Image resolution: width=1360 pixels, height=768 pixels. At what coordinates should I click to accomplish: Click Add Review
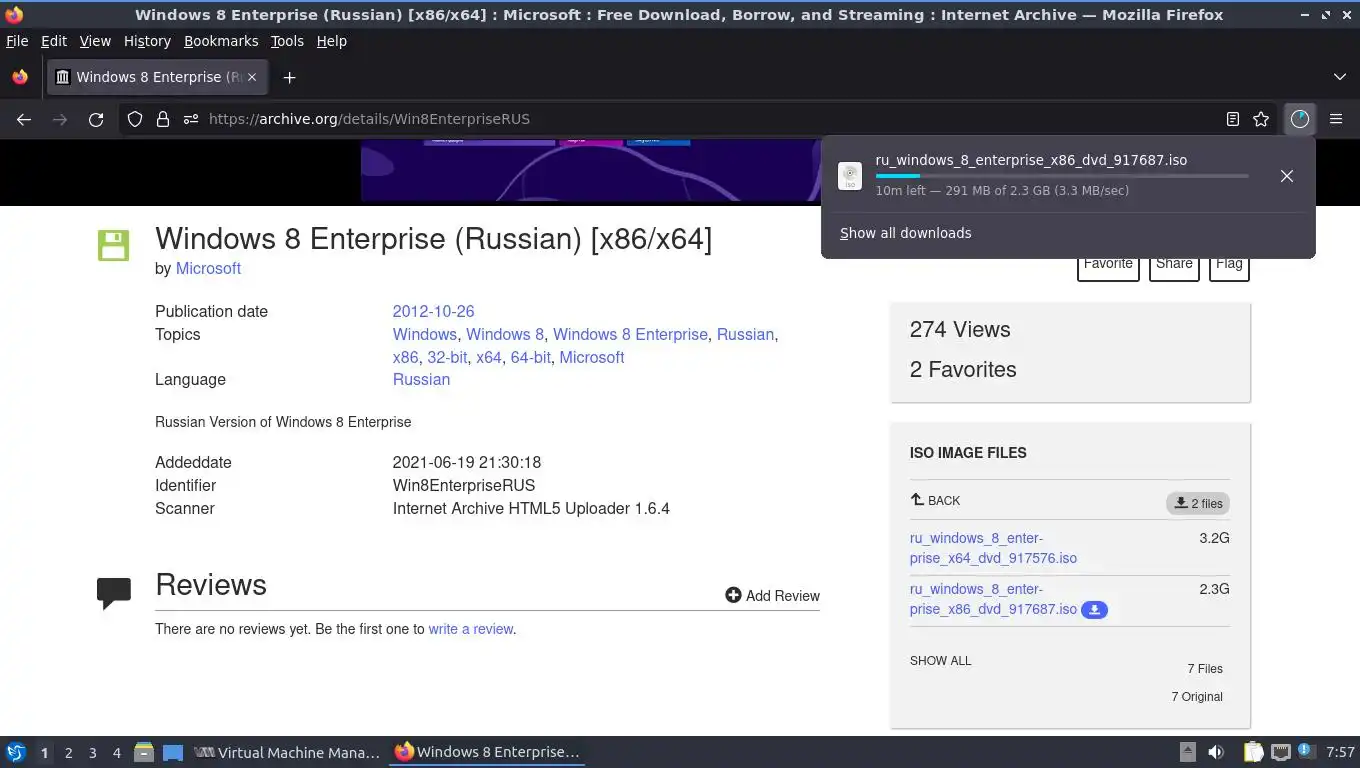click(x=772, y=596)
